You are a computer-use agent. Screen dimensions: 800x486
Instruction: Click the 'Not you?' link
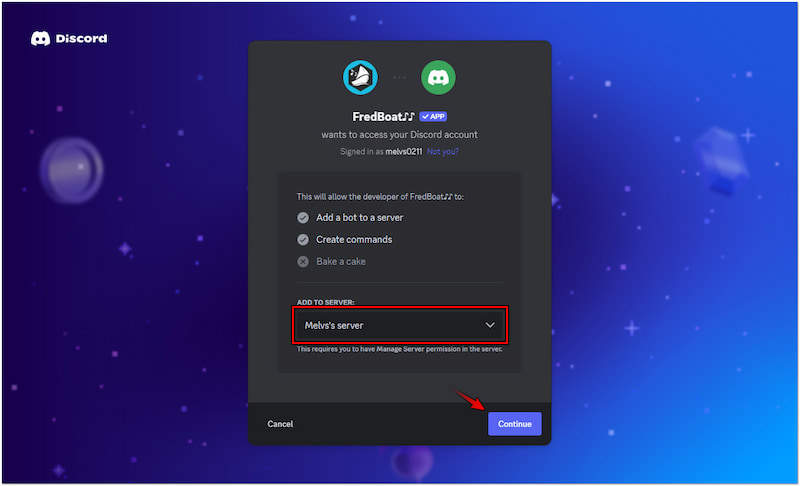443,151
